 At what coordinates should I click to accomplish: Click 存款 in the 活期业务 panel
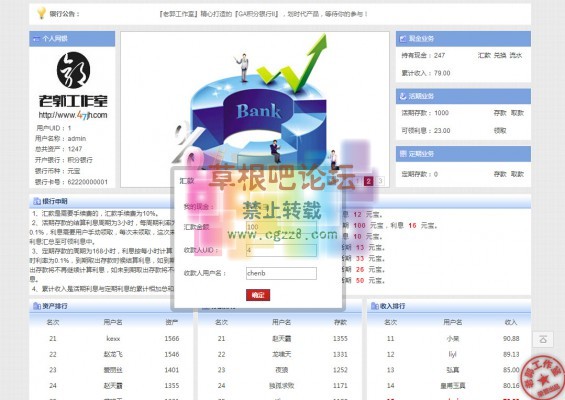[500, 113]
